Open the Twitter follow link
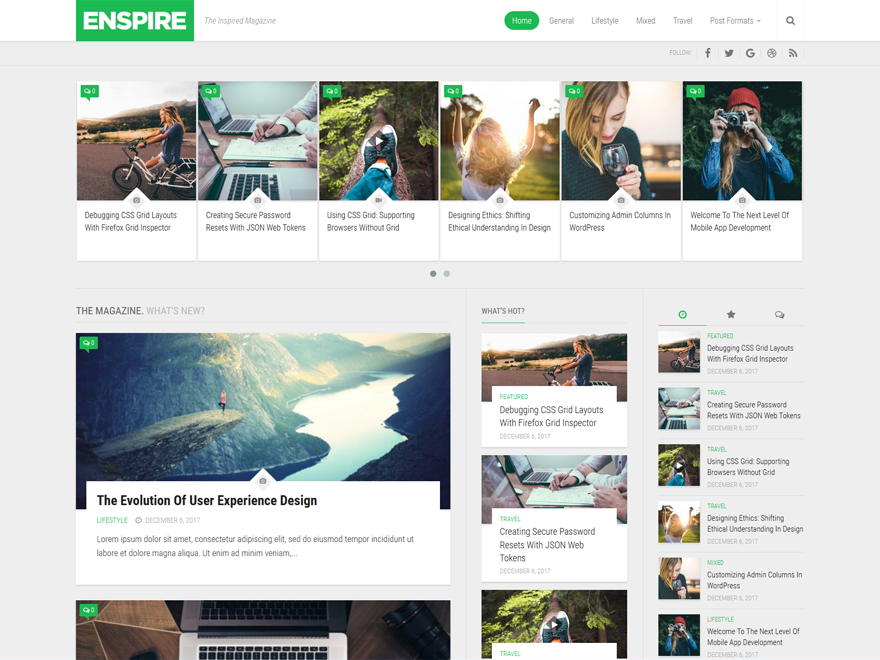This screenshot has height=660, width=880. tap(728, 52)
